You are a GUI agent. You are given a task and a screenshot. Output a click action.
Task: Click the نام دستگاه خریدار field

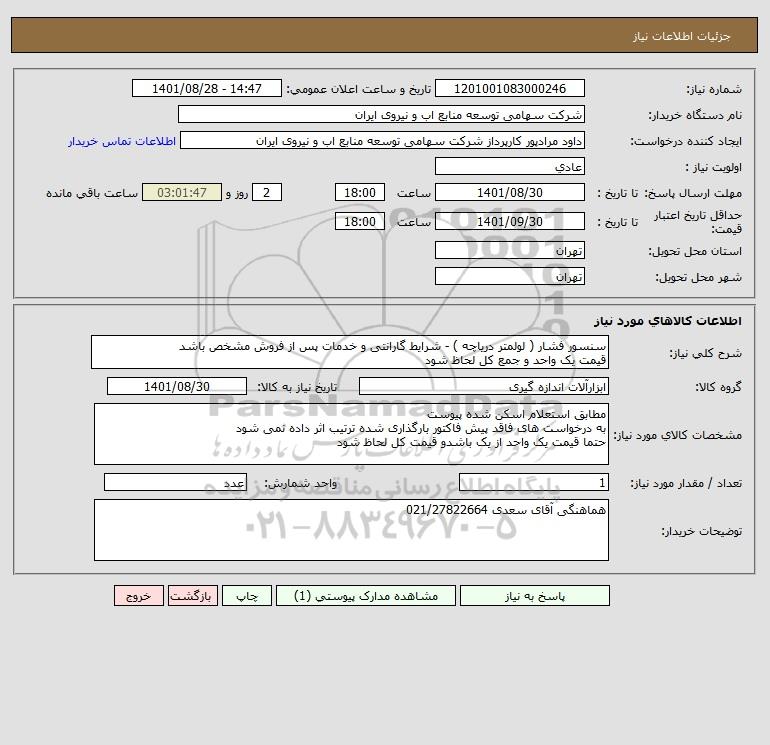point(381,114)
